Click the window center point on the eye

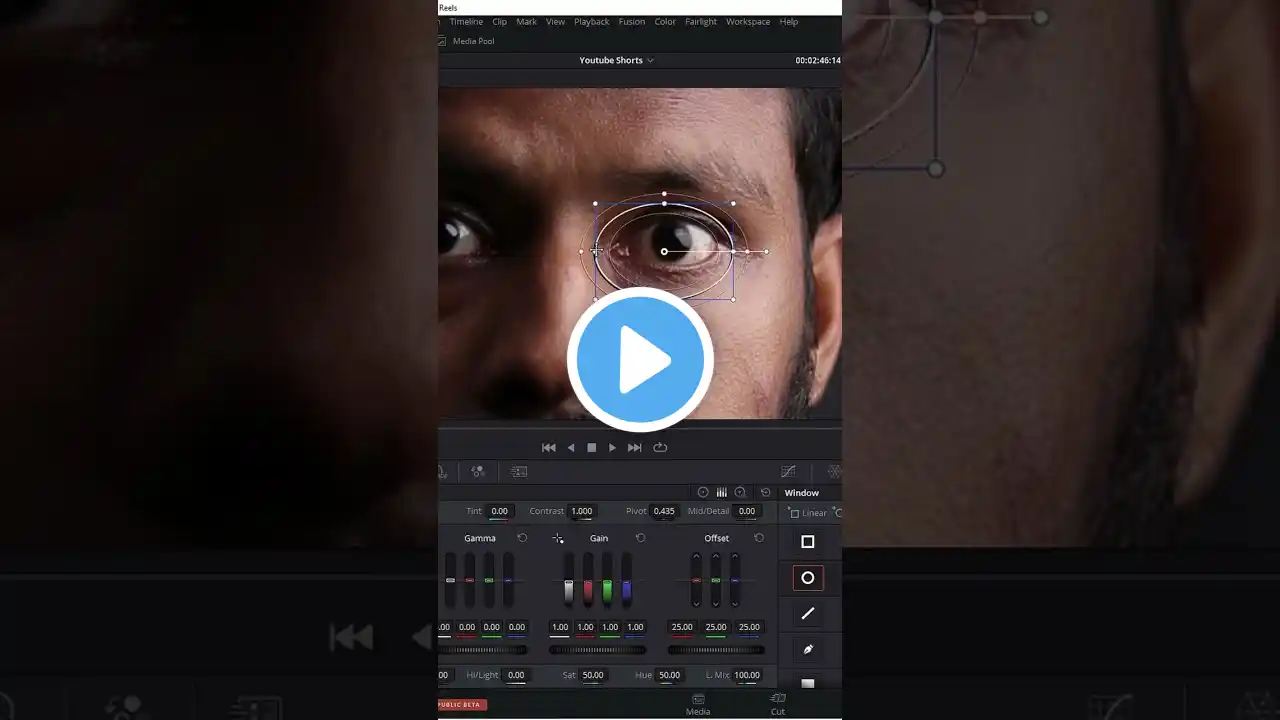[664, 252]
